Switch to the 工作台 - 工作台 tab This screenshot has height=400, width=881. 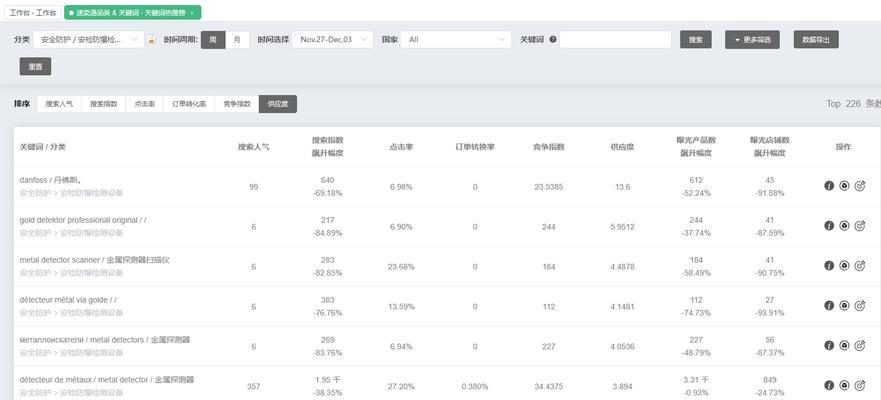click(x=33, y=12)
